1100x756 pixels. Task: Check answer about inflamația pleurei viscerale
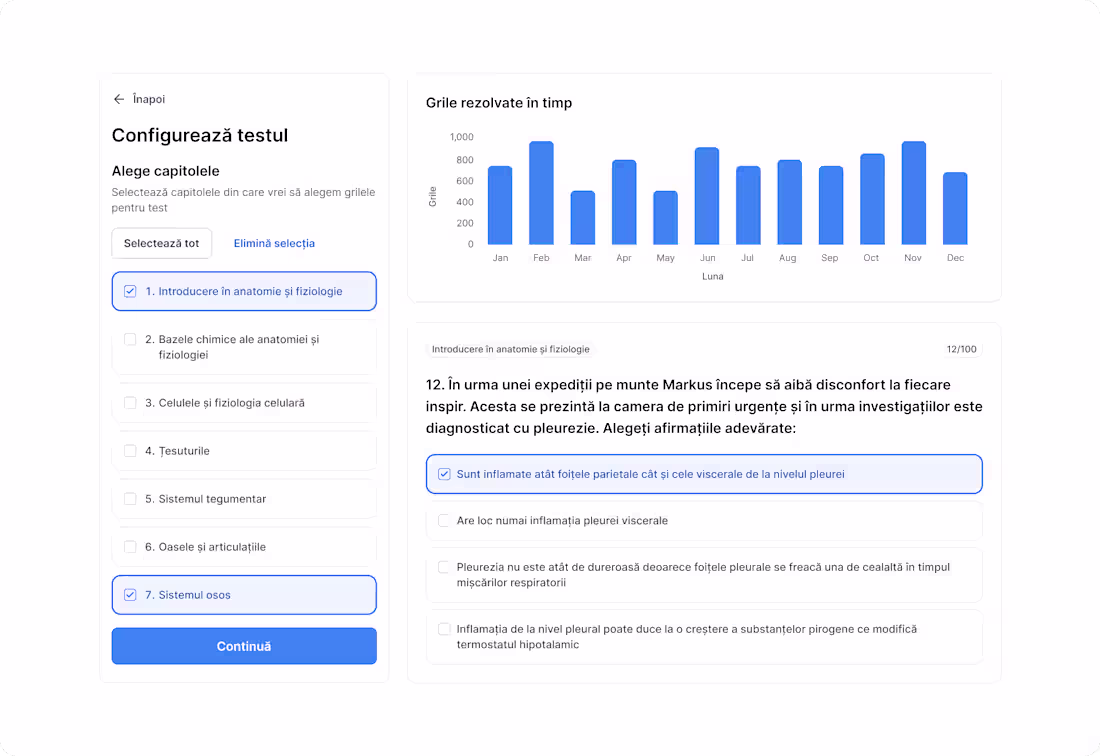(445, 521)
